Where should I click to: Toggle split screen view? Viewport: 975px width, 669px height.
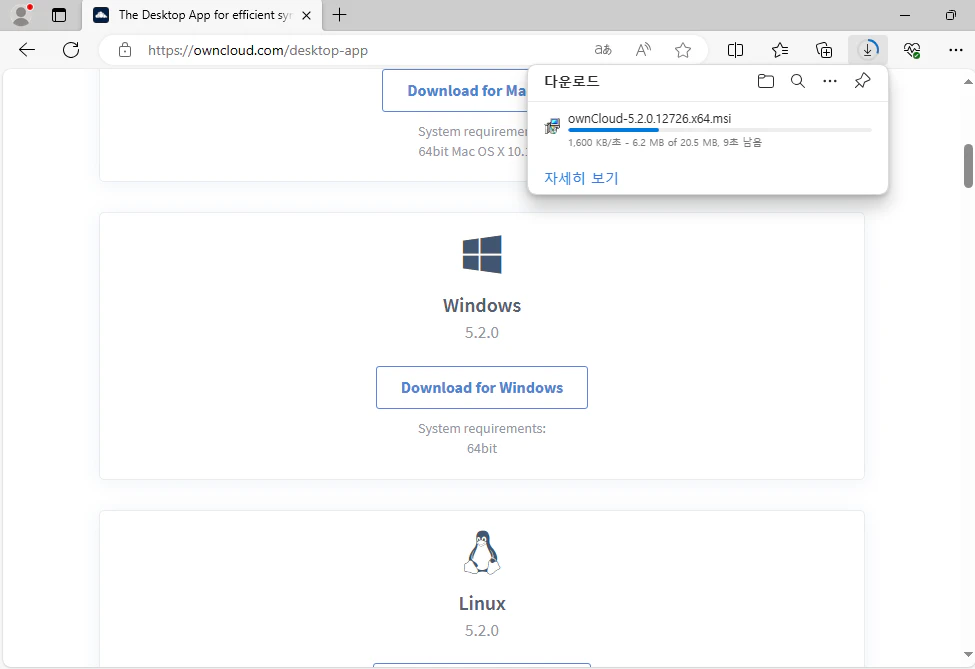pos(735,50)
